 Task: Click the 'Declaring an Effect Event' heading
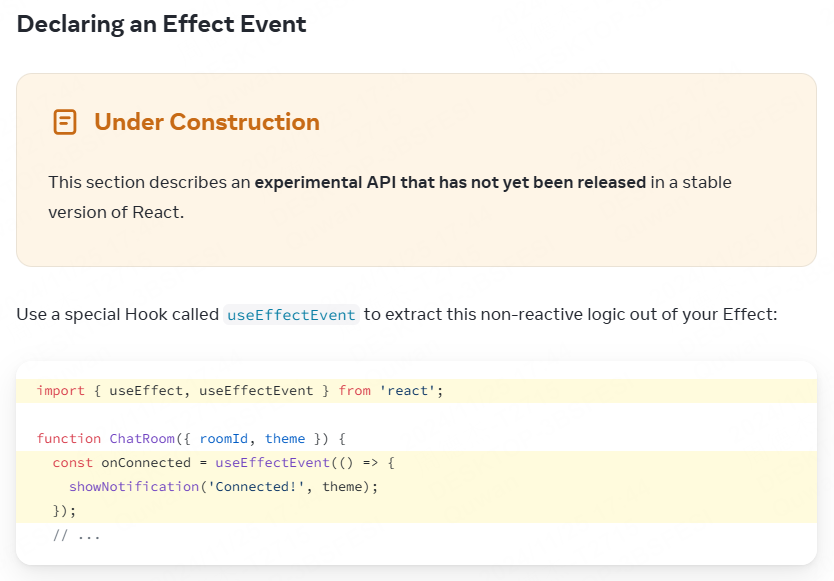pyautogui.click(x=161, y=24)
